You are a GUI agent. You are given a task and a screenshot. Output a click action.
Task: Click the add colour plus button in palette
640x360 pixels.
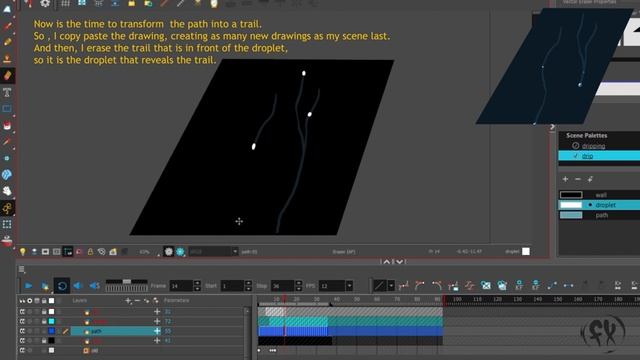[565, 179]
